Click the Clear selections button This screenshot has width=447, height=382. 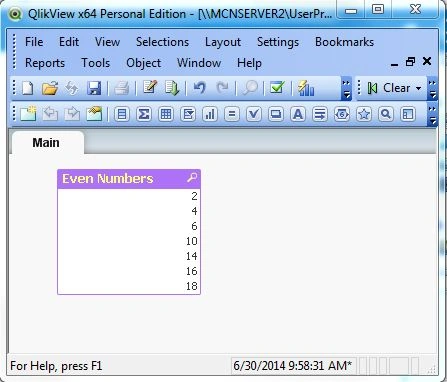click(x=389, y=88)
